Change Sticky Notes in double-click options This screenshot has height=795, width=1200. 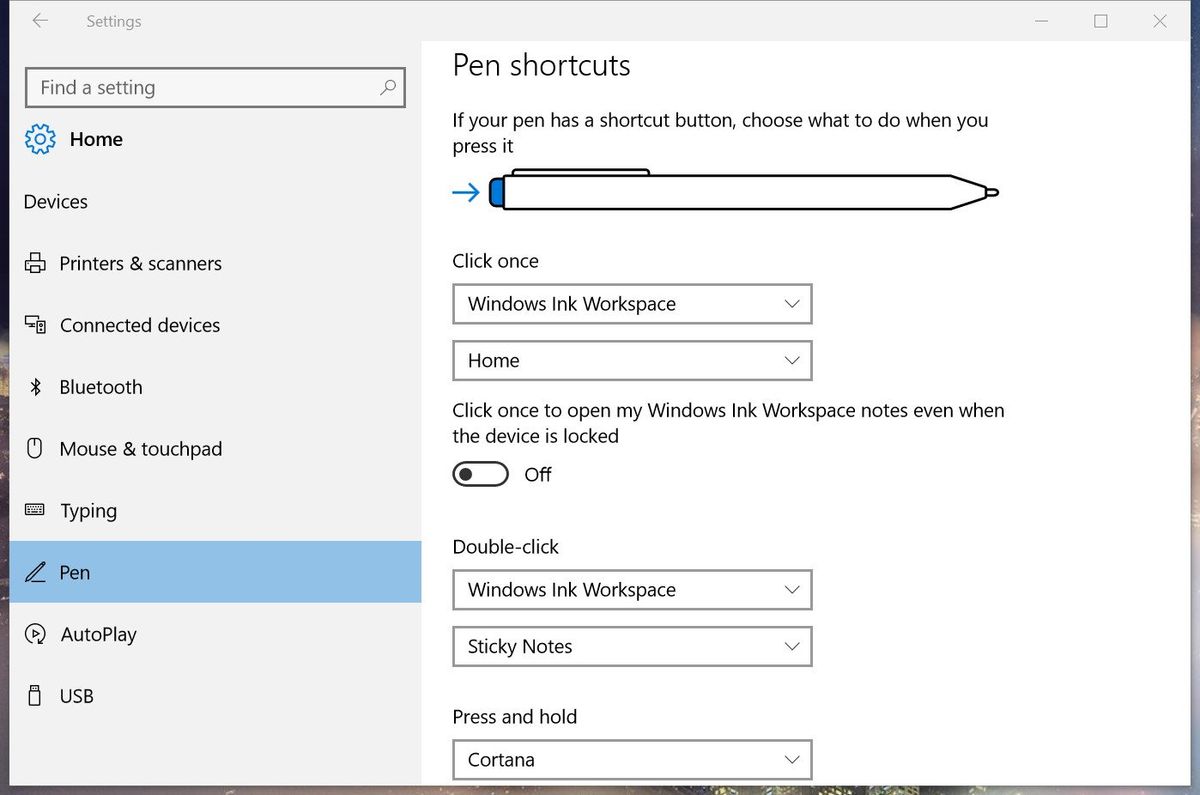(632, 646)
